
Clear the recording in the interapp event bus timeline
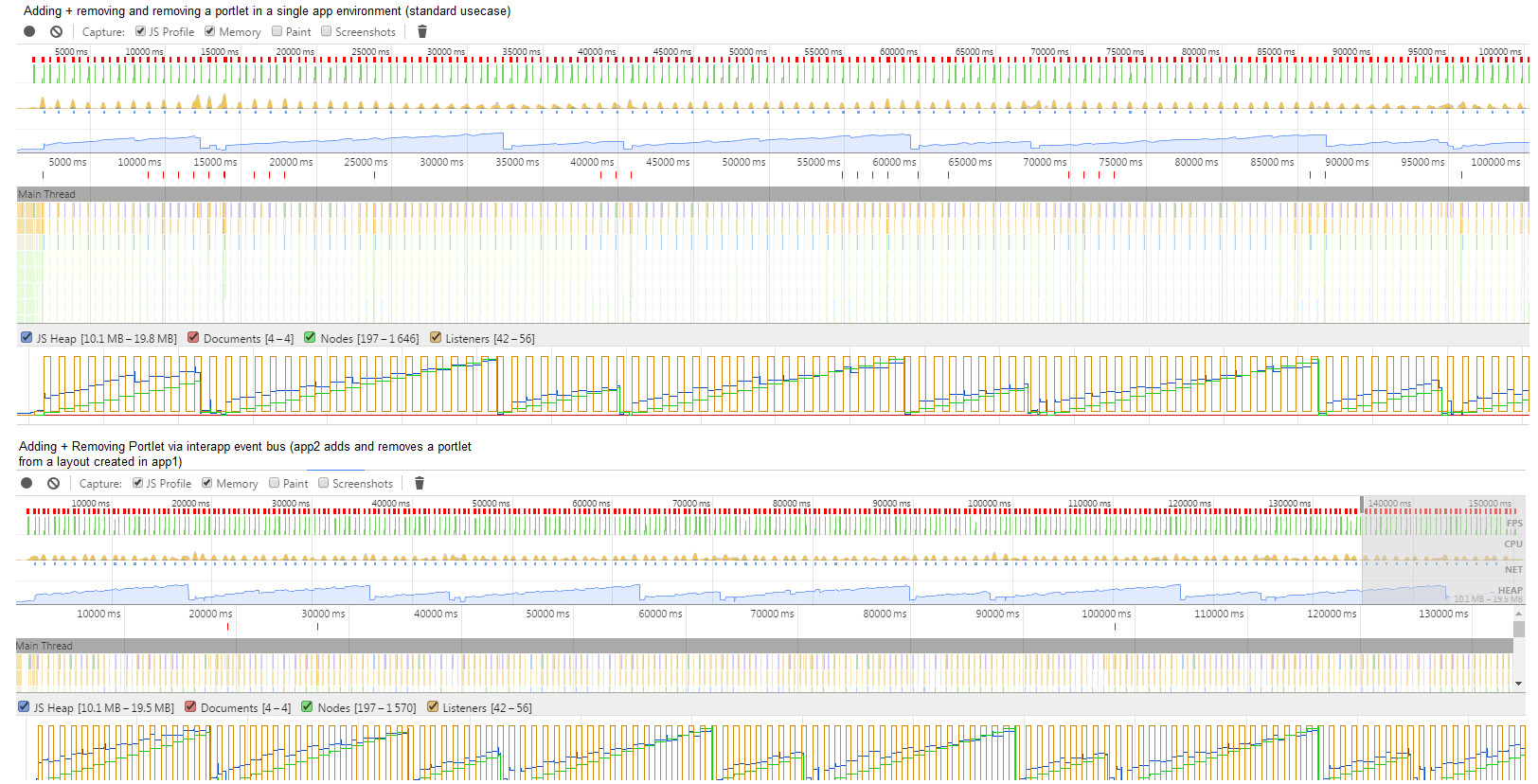point(53,483)
